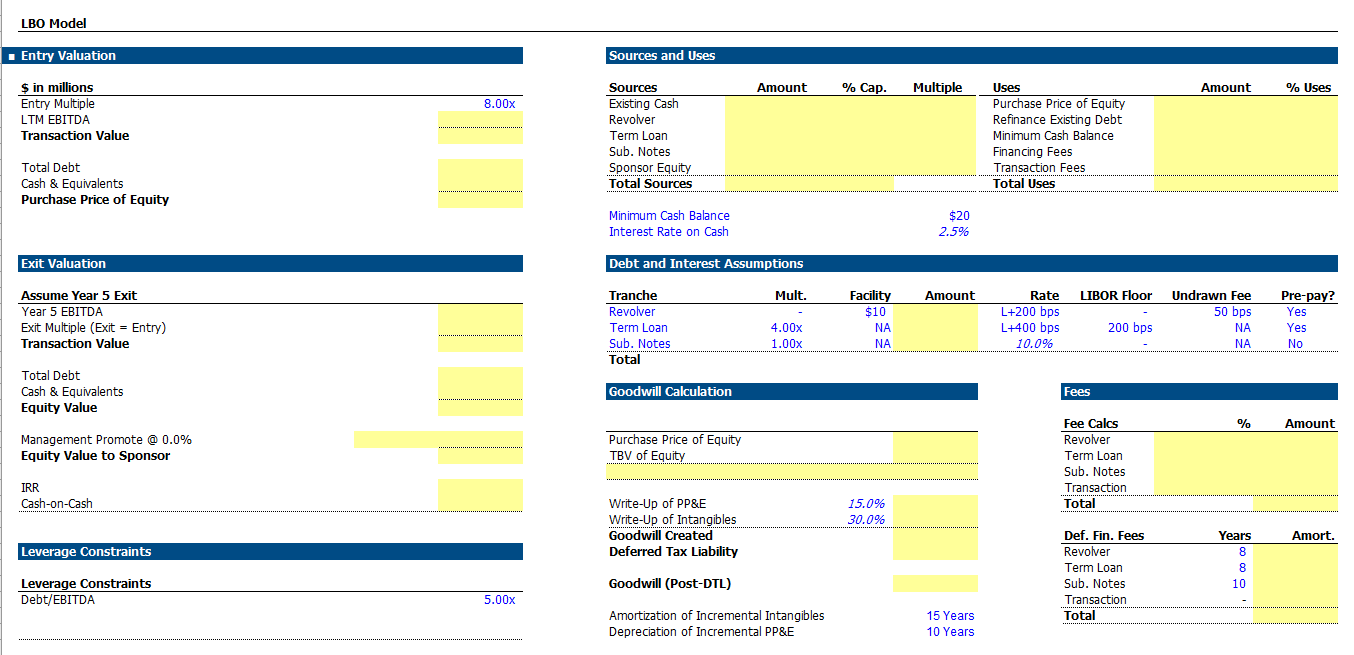Select the Debt/EBITDA 5.00x constraint cell
This screenshot has height=655, width=1354.
click(498, 600)
